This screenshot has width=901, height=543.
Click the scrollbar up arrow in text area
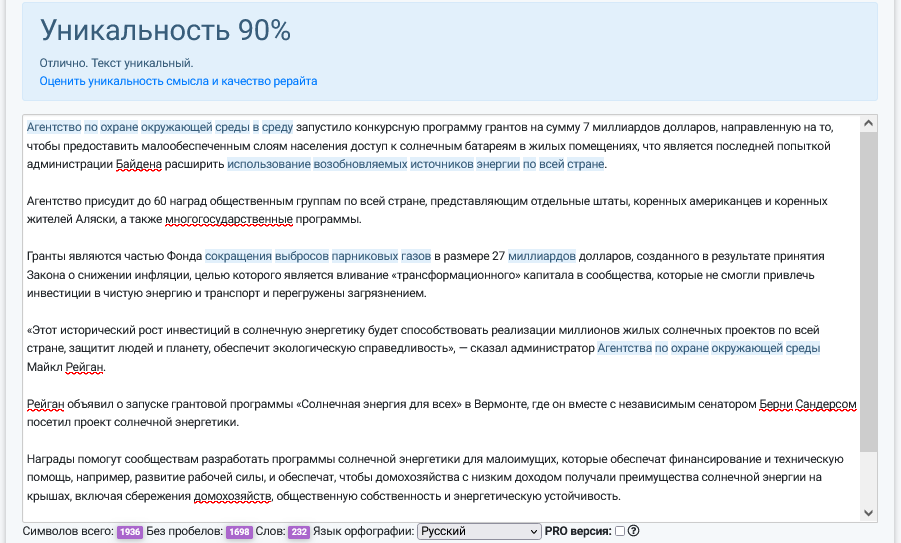pyautogui.click(x=868, y=124)
